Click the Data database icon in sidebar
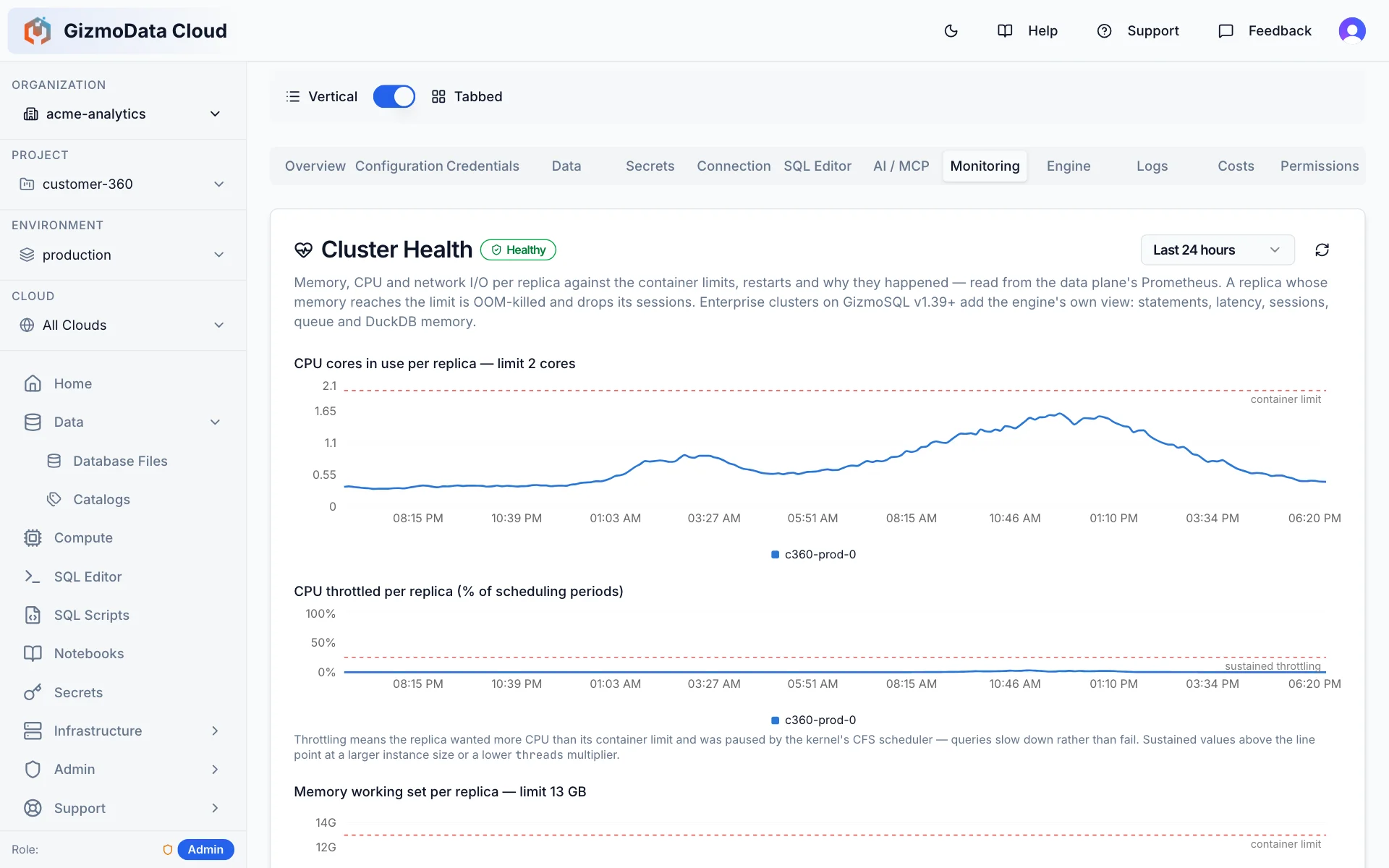 click(x=33, y=422)
